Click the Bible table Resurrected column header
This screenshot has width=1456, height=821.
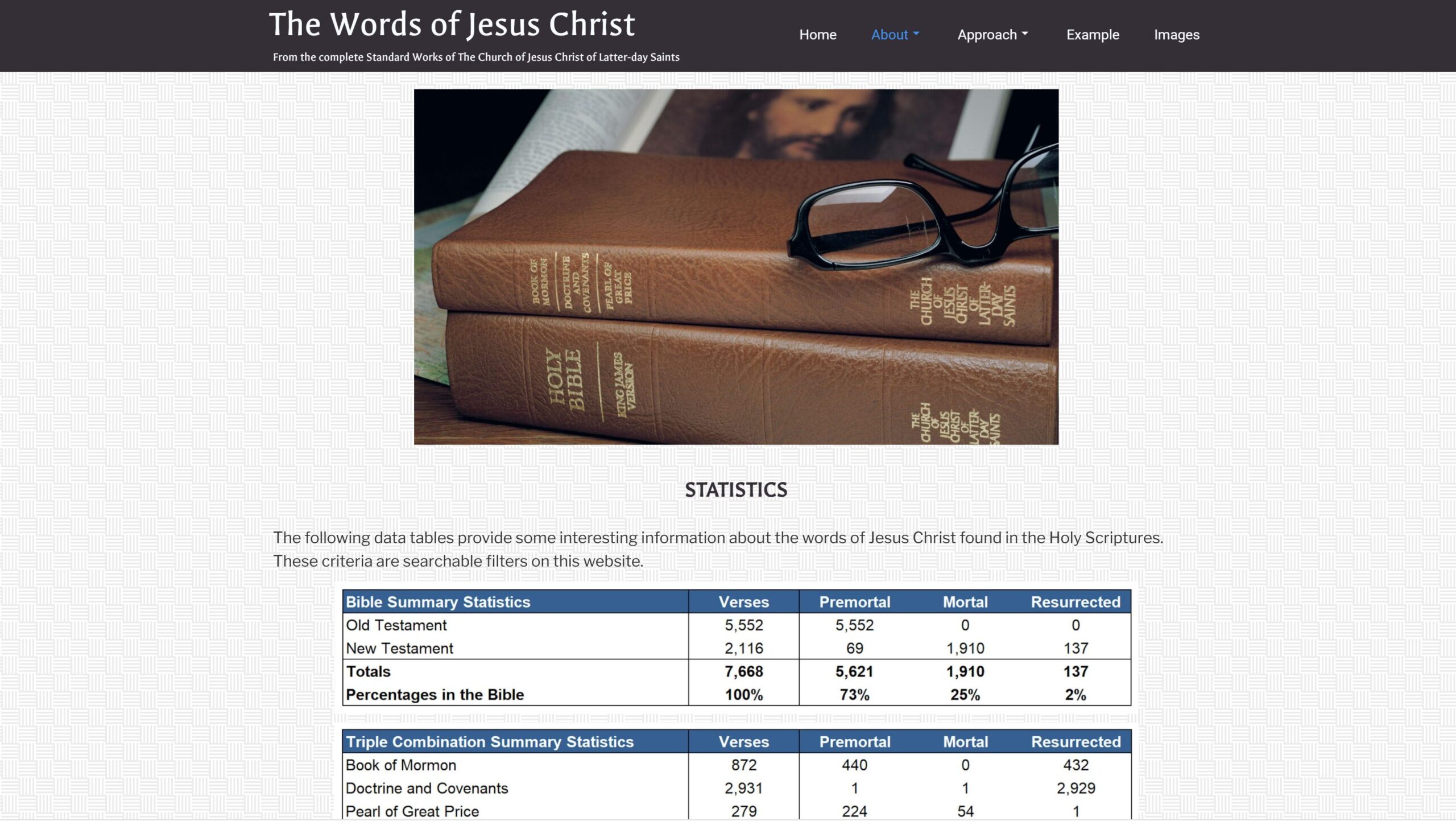[1075, 602]
